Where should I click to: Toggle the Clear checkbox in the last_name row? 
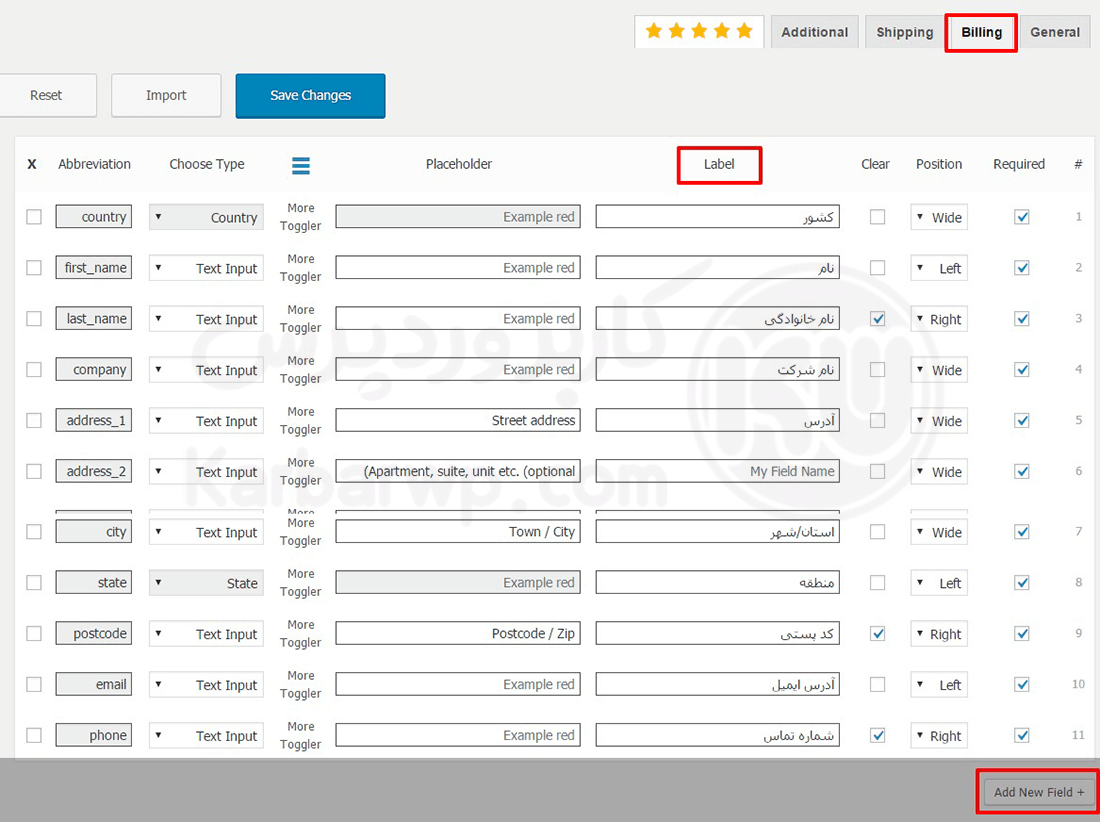pyautogui.click(x=877, y=318)
